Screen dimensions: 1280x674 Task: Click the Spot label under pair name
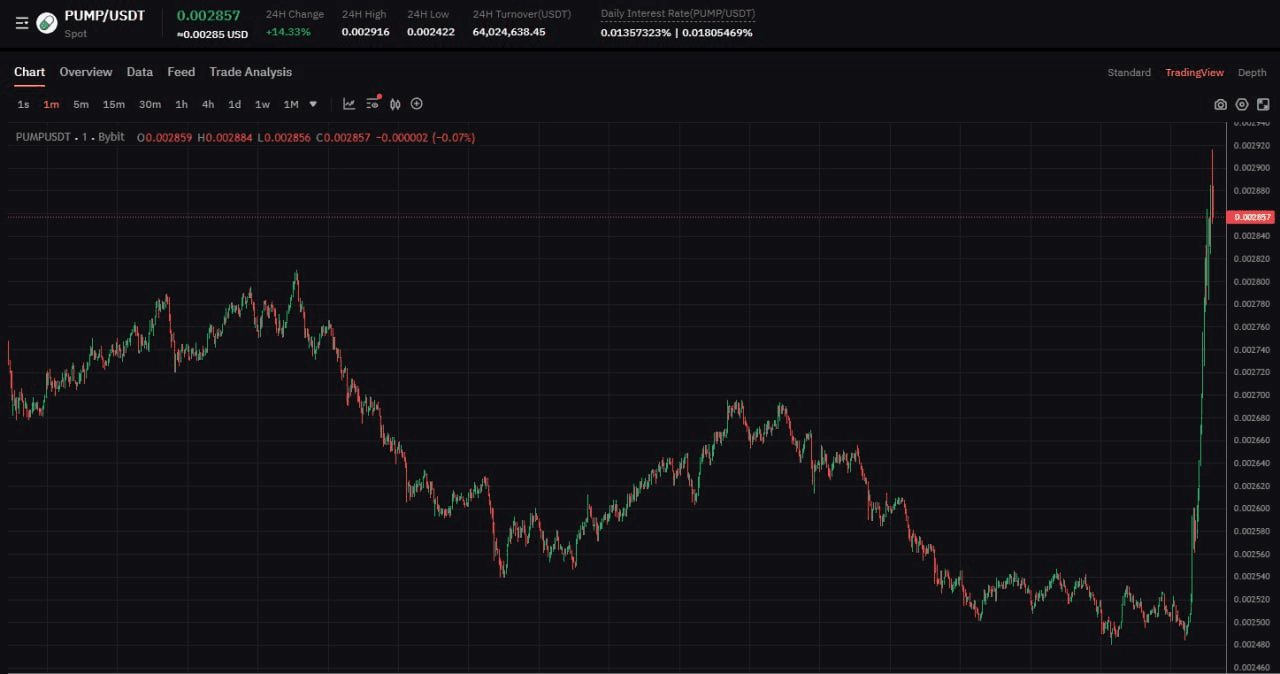pos(76,34)
